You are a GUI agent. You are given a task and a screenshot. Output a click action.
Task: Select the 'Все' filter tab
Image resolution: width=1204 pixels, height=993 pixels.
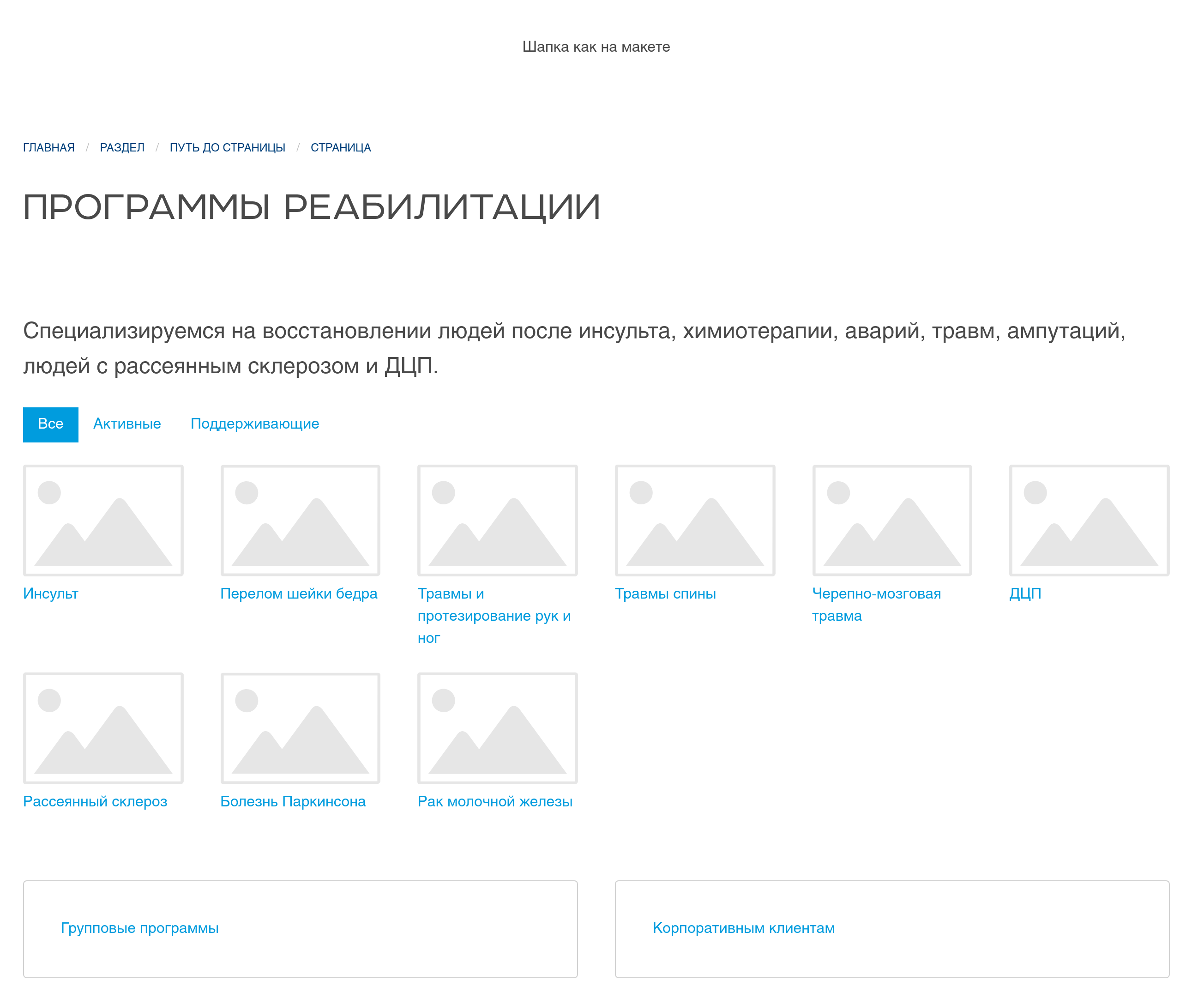click(x=50, y=424)
